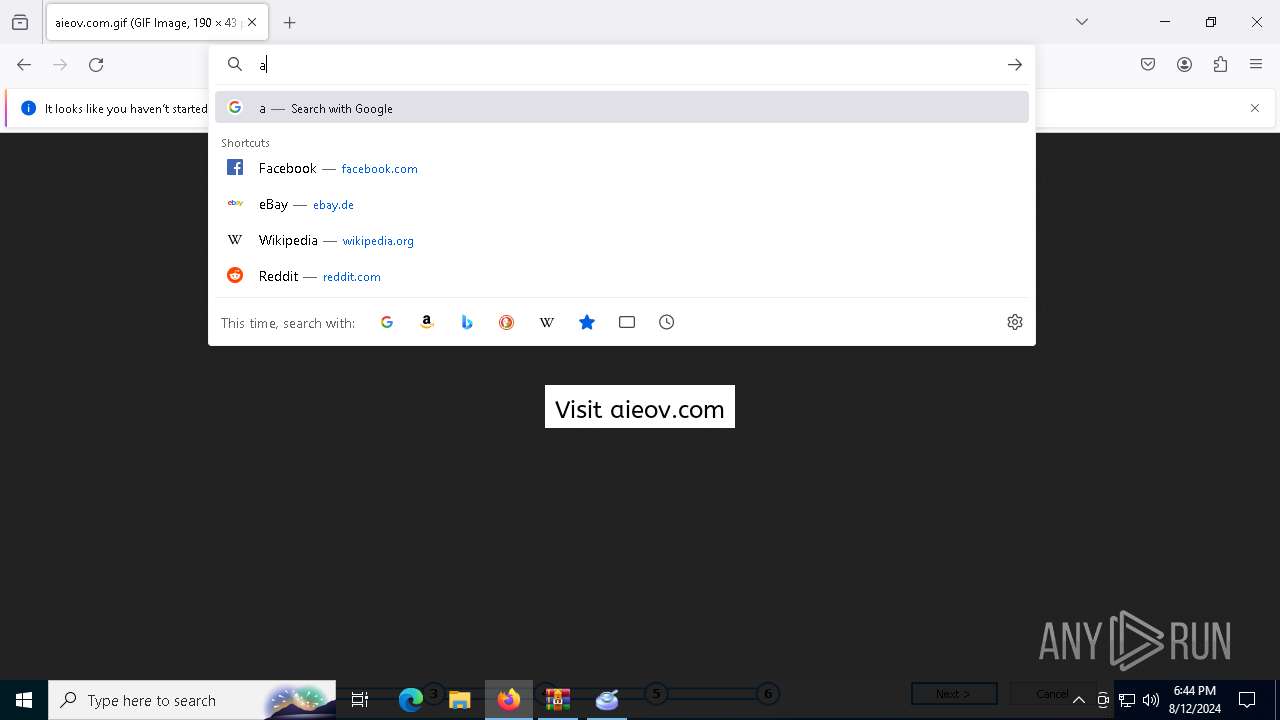Choose the eBay shortcut suggestion

[622, 204]
